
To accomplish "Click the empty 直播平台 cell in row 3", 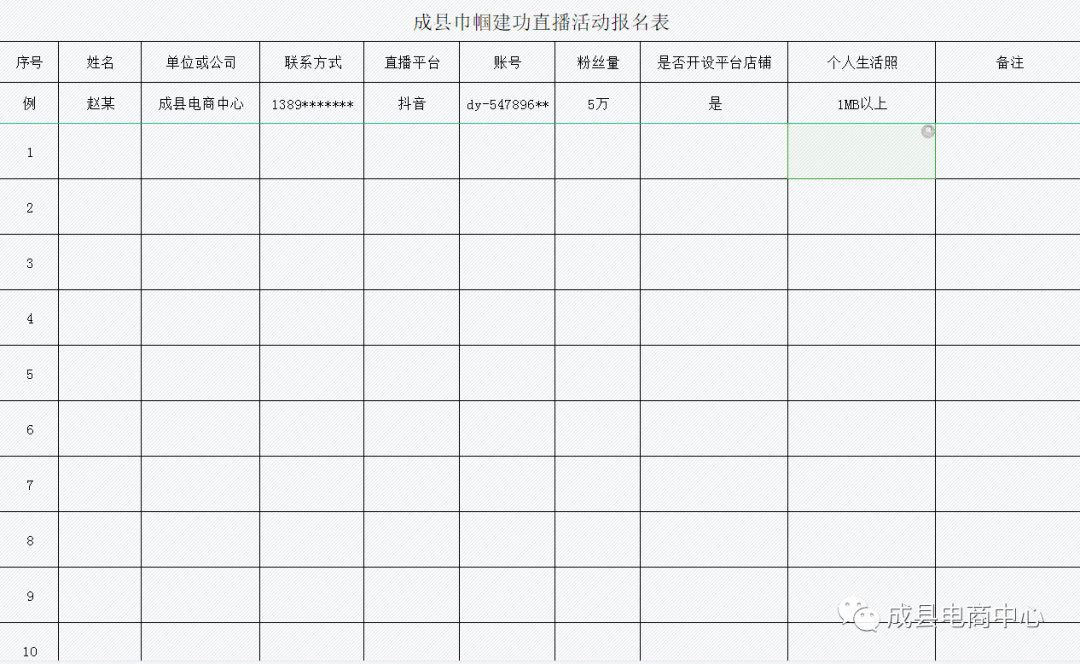I will pos(412,262).
